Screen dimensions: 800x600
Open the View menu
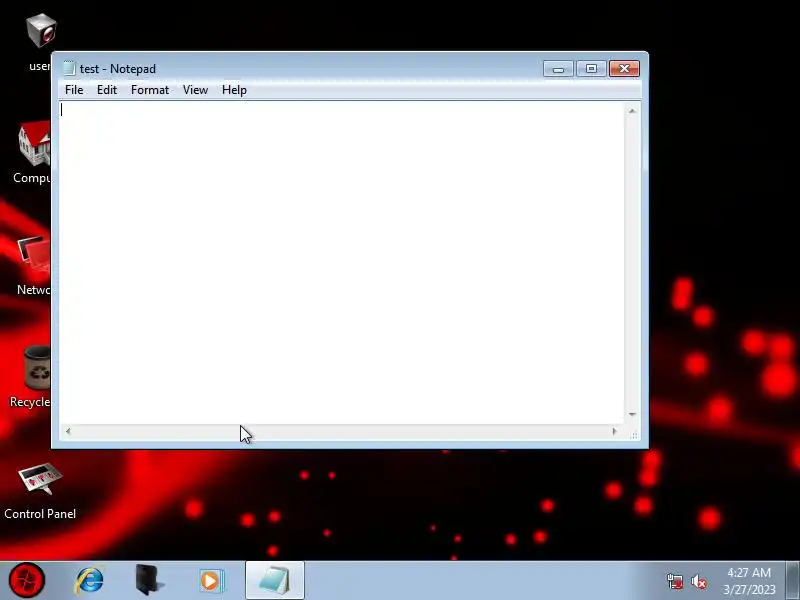[x=195, y=90]
